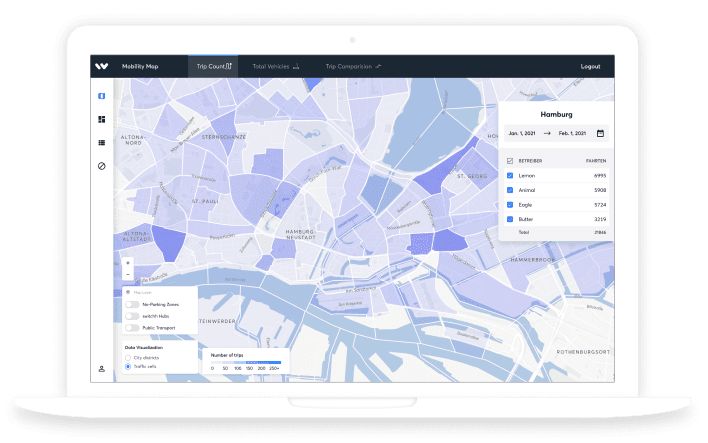Zoom in on the map
This screenshot has height=443, width=708.
[x=128, y=263]
